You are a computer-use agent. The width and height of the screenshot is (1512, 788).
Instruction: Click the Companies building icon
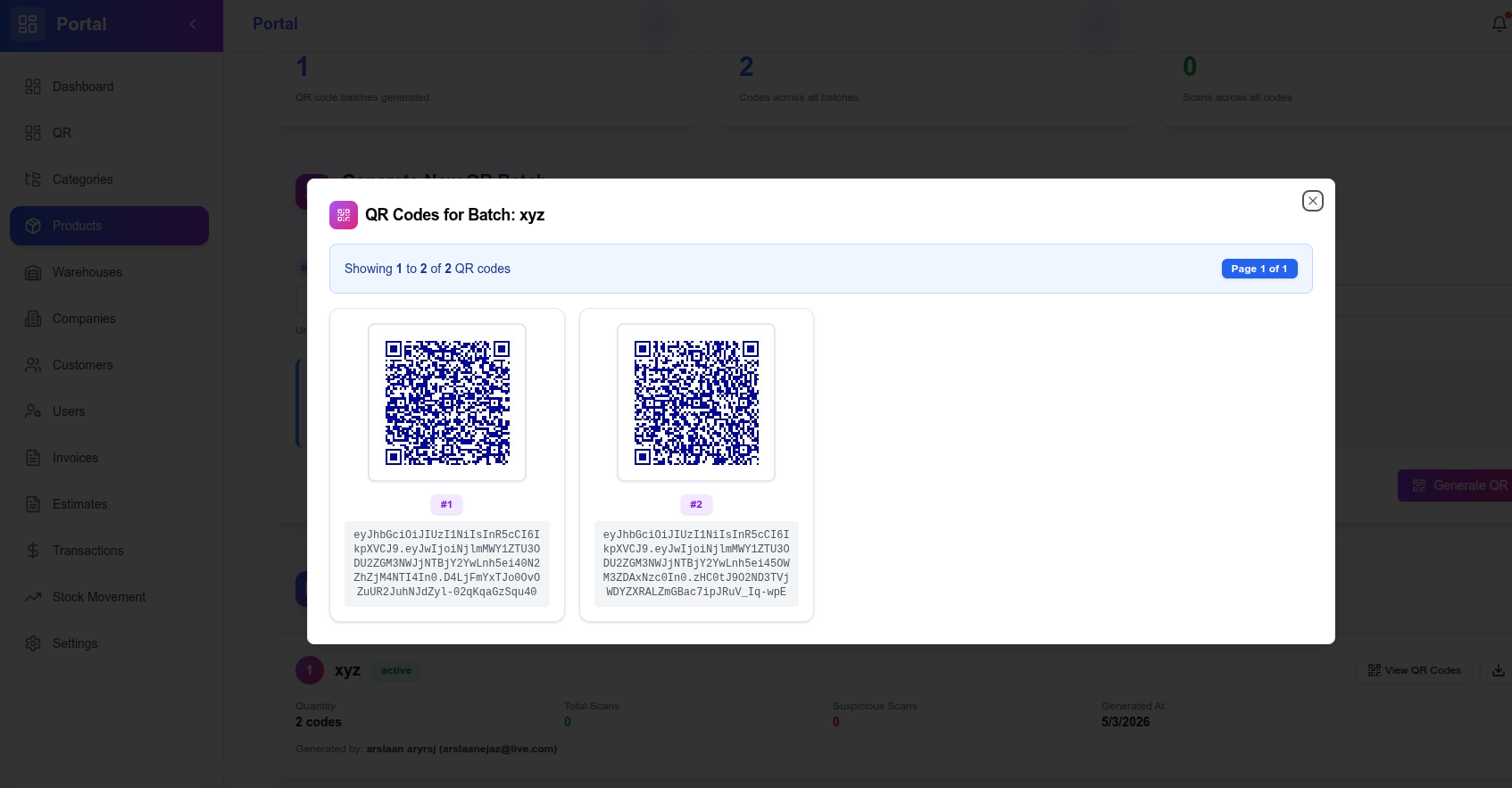tap(33, 319)
